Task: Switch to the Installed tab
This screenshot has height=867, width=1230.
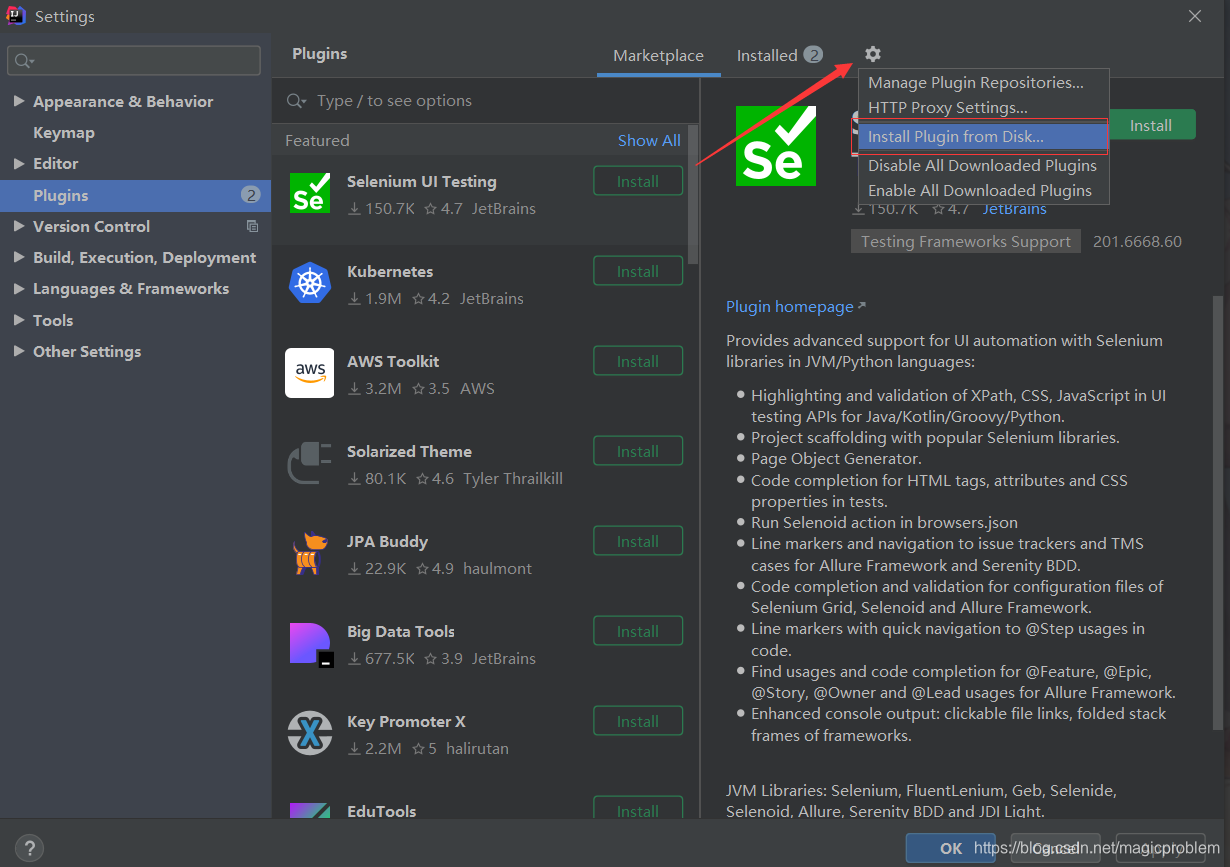Action: (x=779, y=56)
